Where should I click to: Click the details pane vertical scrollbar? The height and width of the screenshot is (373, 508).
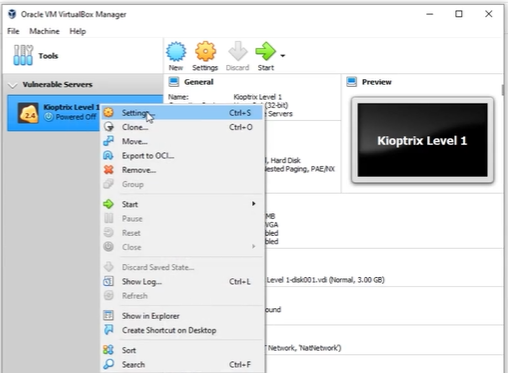pos(503,90)
